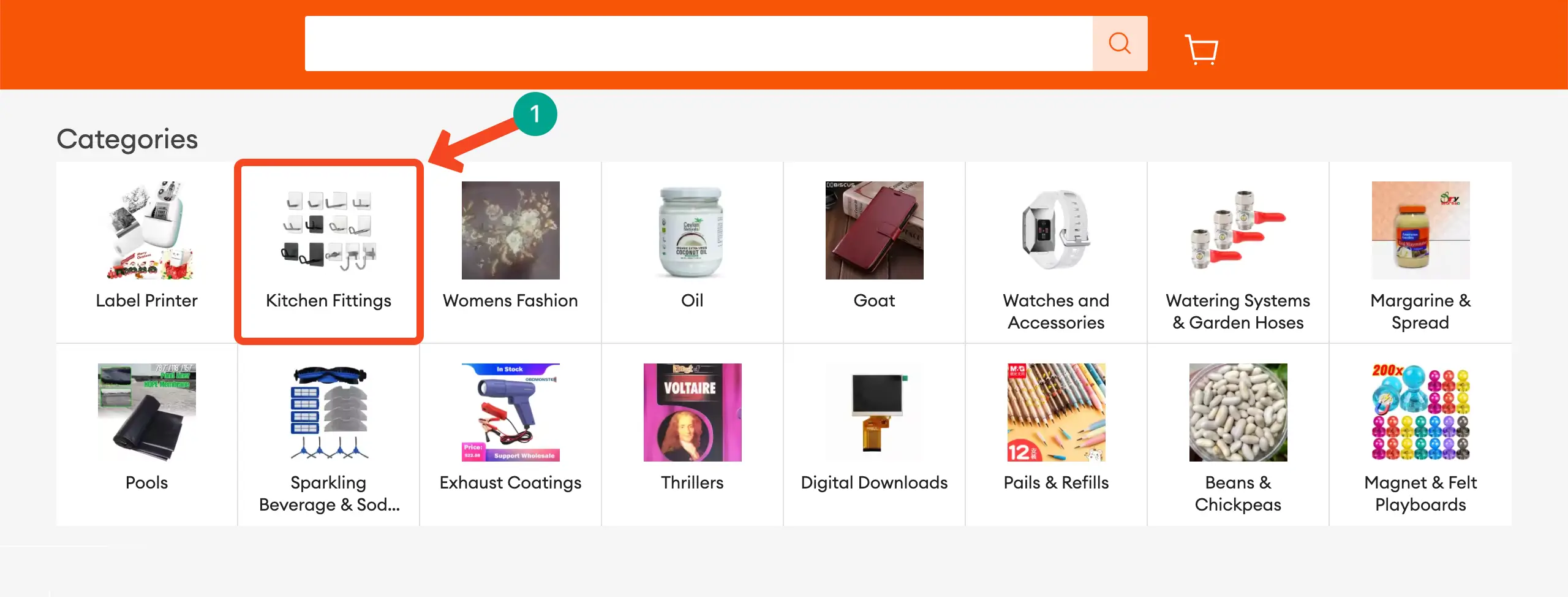Click the Label Printer category thumbnail
Viewport: 1568px width, 597px height.
coord(146,230)
